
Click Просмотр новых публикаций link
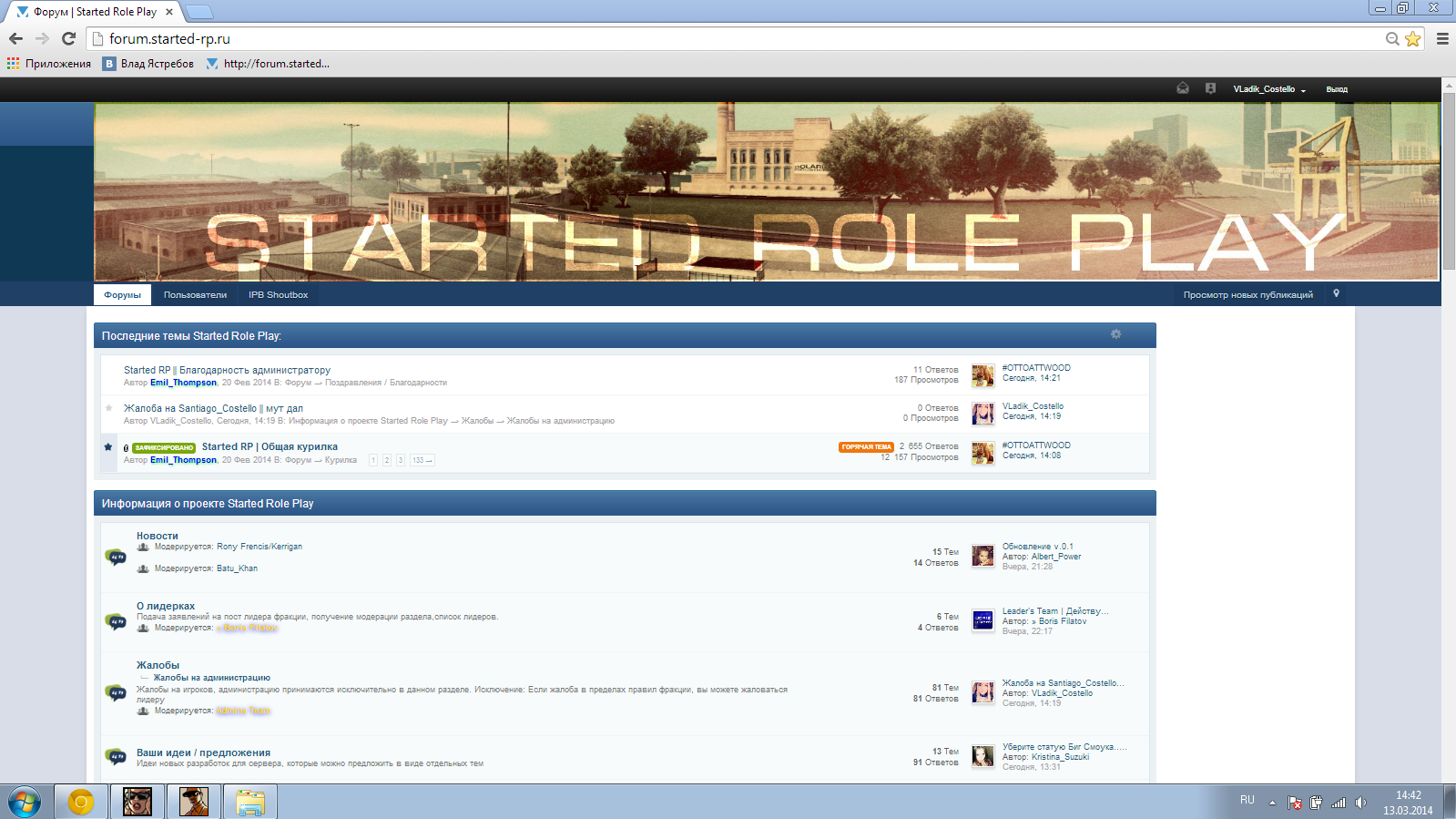pyautogui.click(x=1247, y=295)
